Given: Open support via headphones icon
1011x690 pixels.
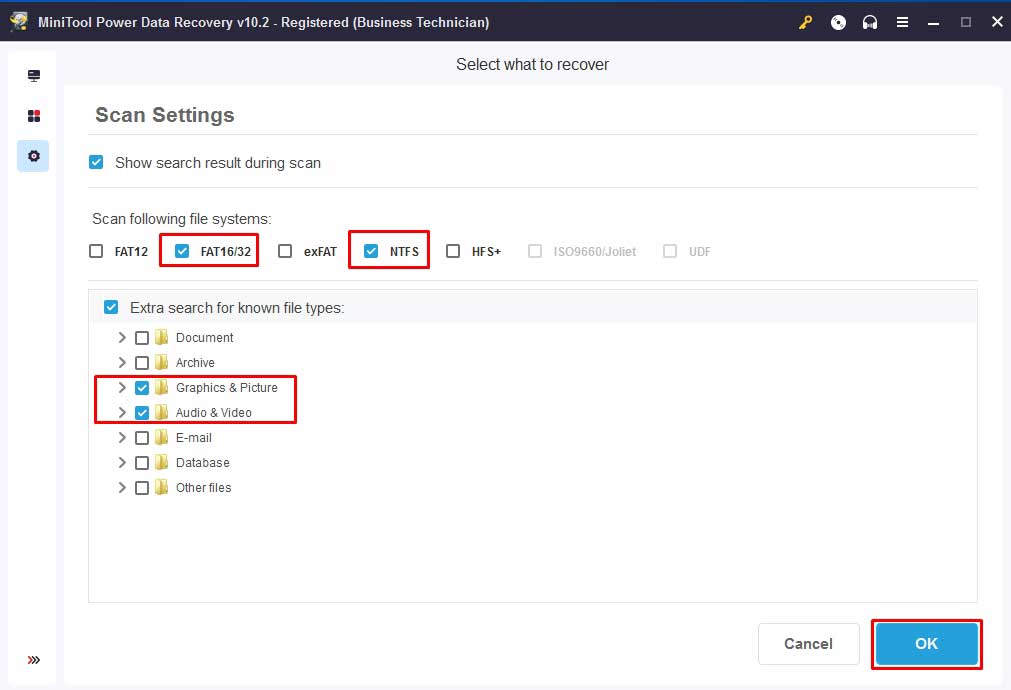Looking at the screenshot, I should click(870, 23).
